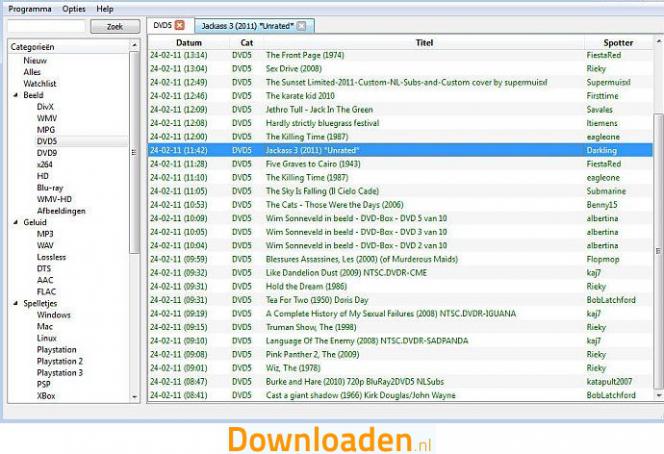Close the Jackass 3 (2011) tab
The image size is (664, 454).
[301, 26]
